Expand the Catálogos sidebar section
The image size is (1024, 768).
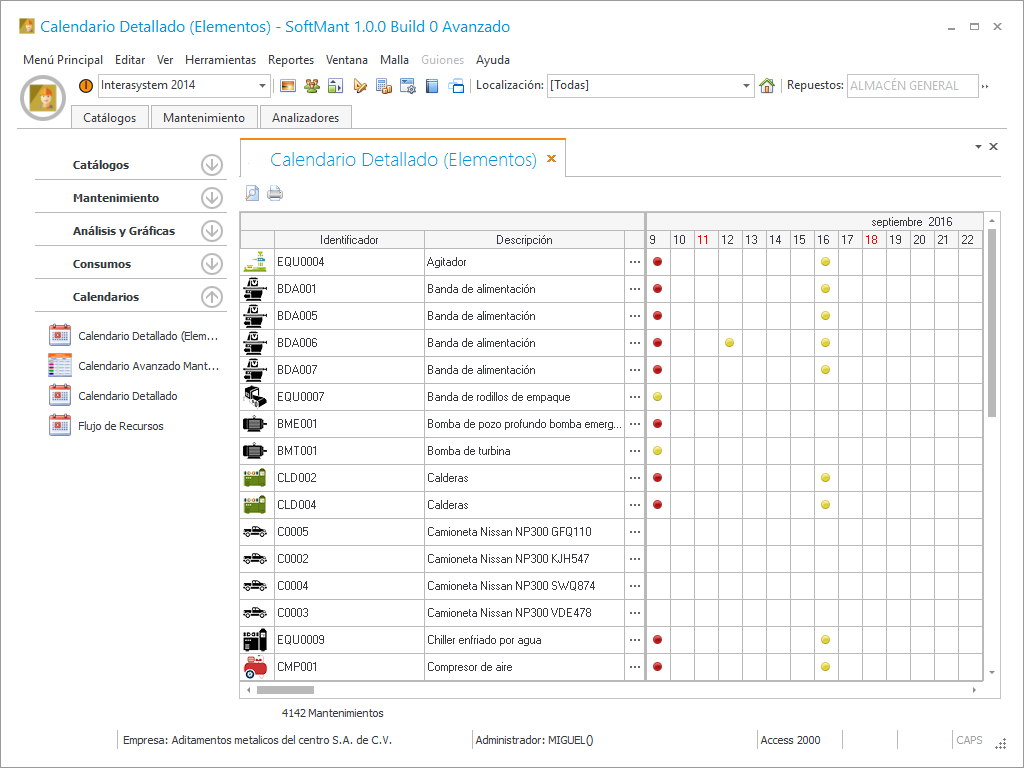211,165
